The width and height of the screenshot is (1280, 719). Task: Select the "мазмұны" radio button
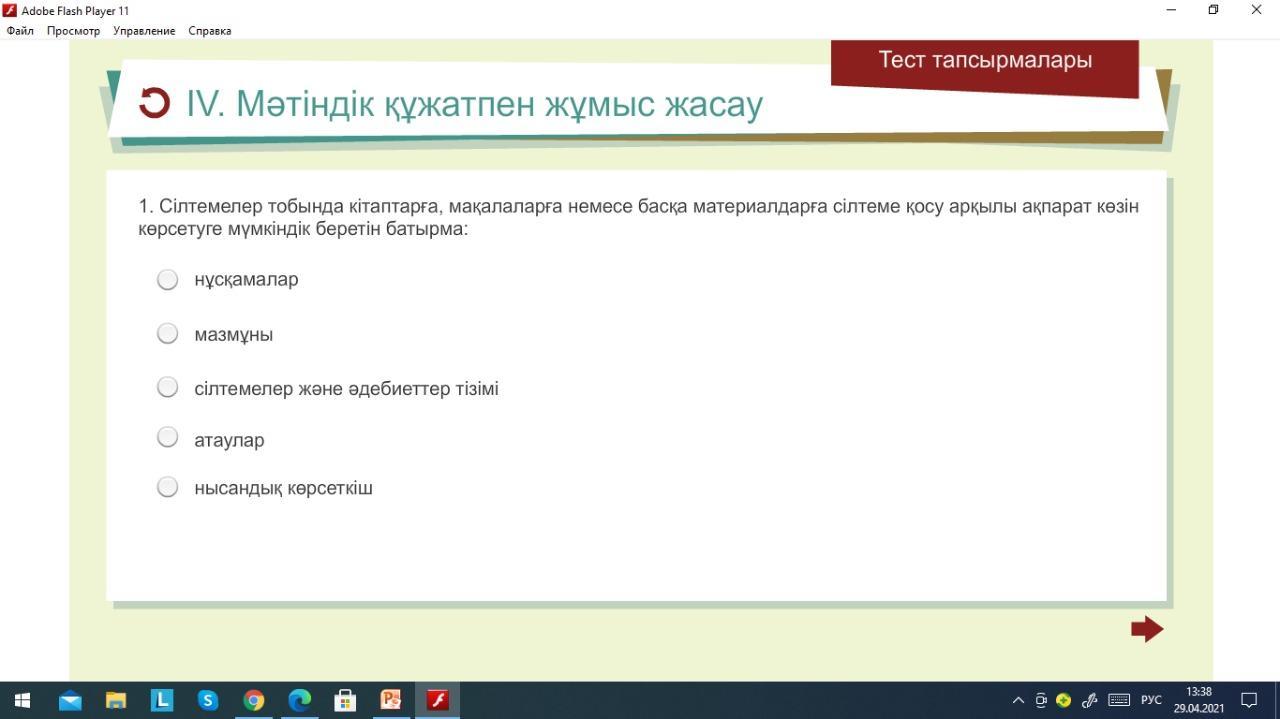click(168, 334)
